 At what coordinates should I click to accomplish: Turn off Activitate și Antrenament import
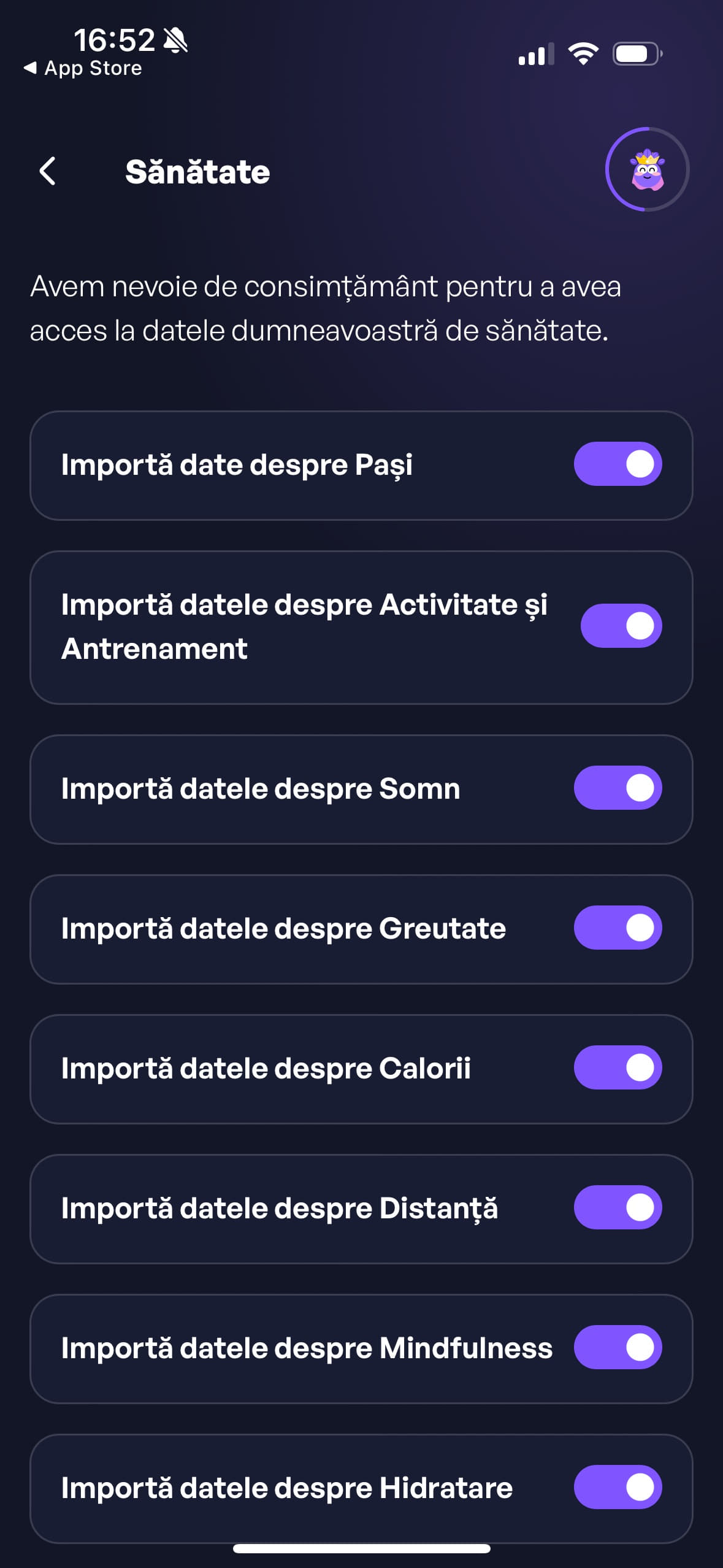coord(621,626)
